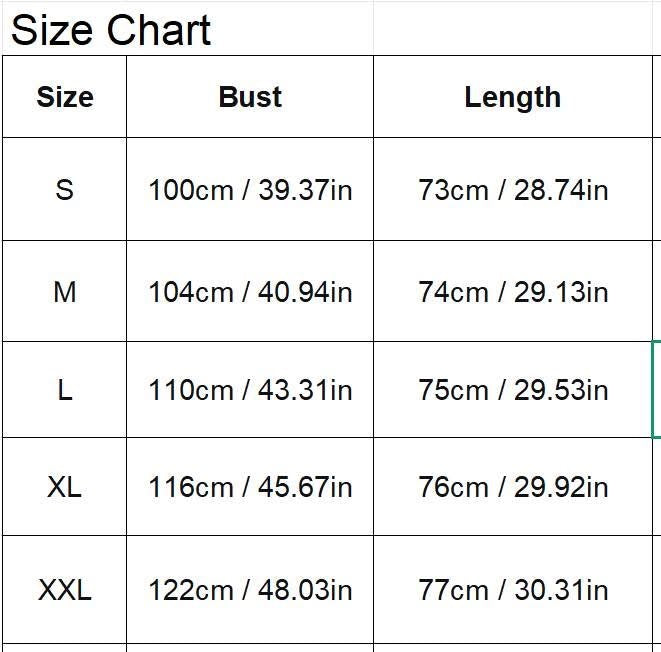661x652 pixels.
Task: Click the XL size cell
Action: click(x=64, y=487)
